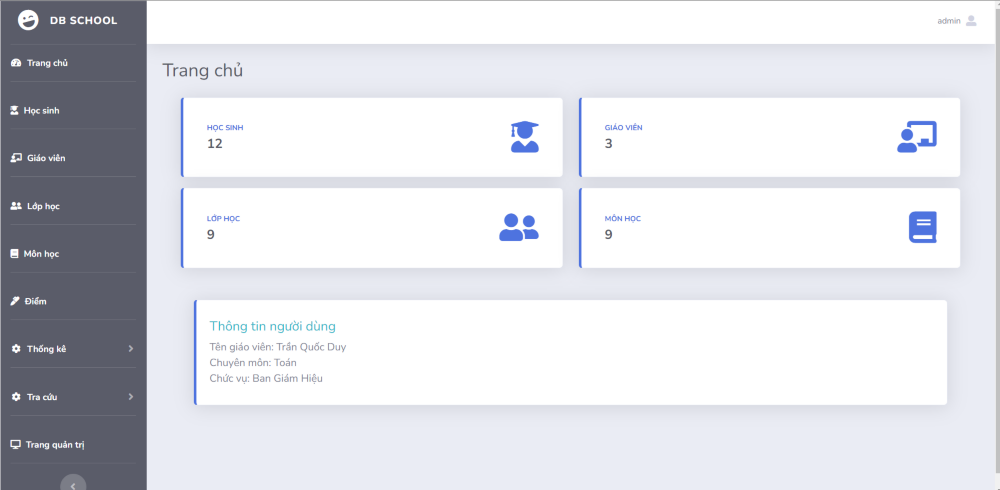This screenshot has width=1000, height=490.
Task: Click the Tra cứu gear icon
Action: [17, 397]
